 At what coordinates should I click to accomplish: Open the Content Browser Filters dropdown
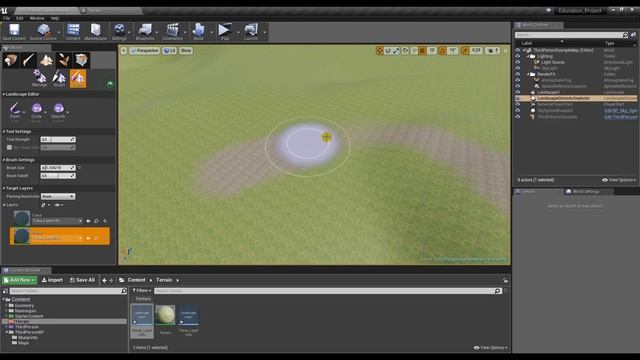point(142,291)
